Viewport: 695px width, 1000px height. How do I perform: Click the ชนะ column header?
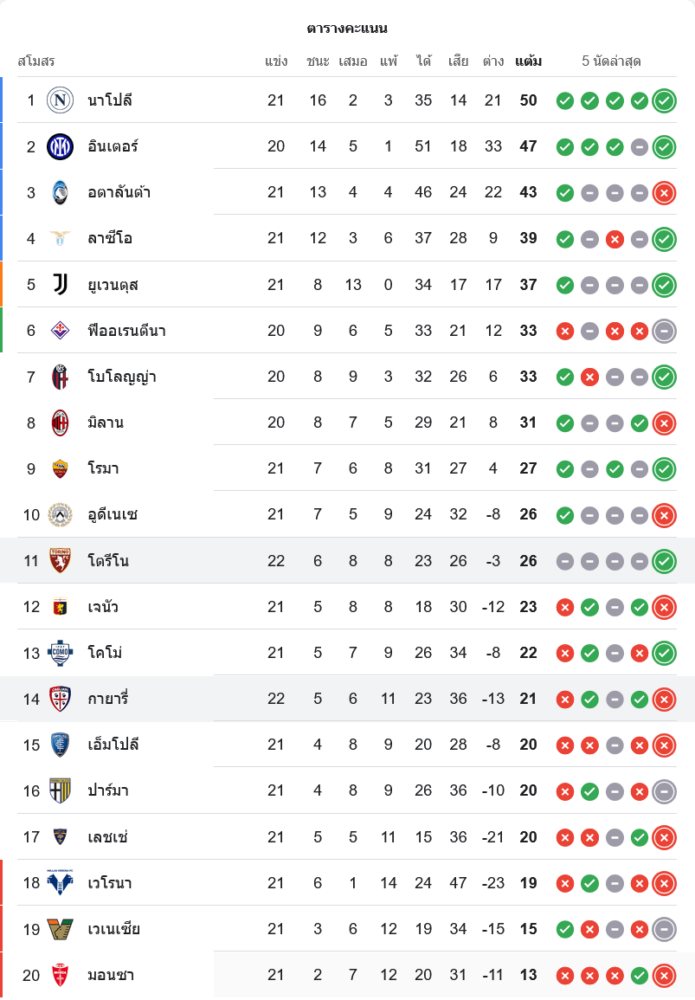coord(318,61)
